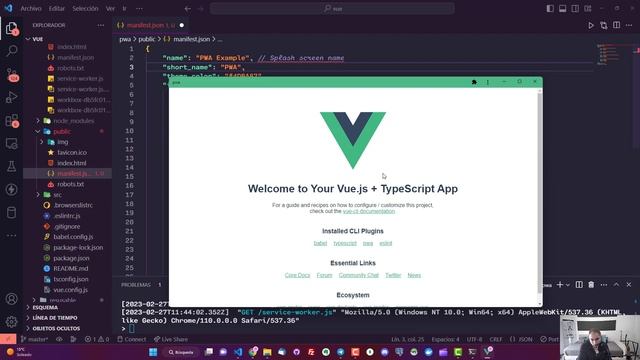Kill terminal with the trash icon
The width and height of the screenshot is (640, 360).
coord(591,285)
